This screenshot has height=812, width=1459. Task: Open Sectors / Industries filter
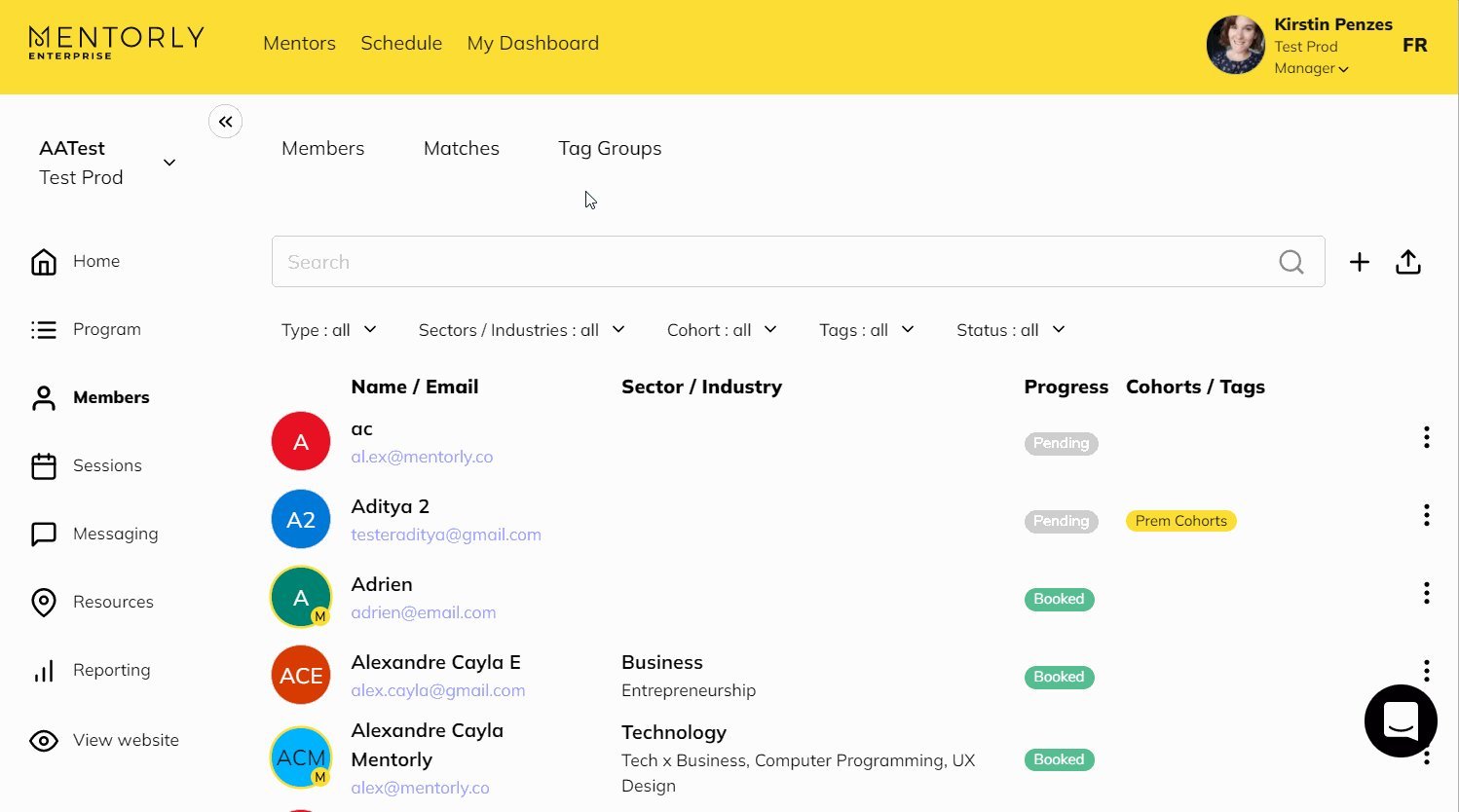(x=521, y=330)
